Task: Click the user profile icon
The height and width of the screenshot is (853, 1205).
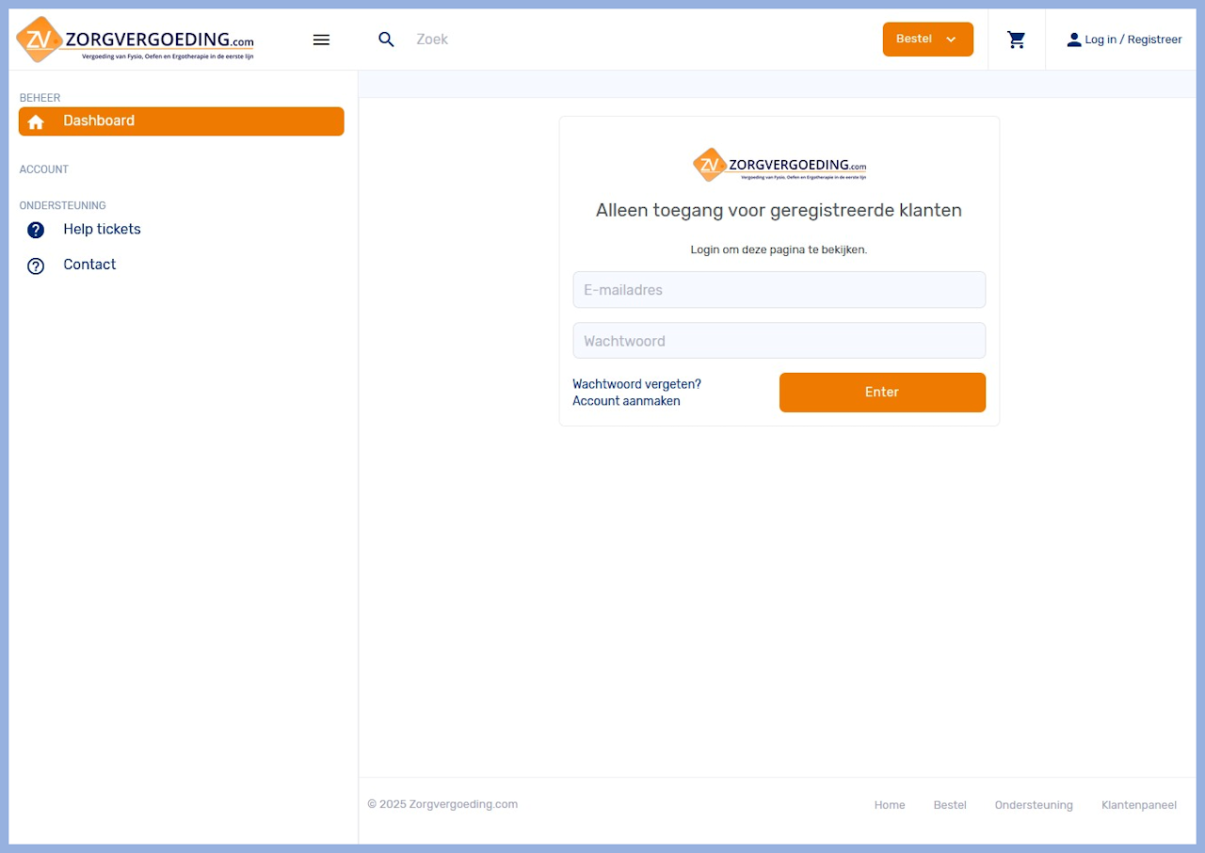Action: coord(1073,40)
